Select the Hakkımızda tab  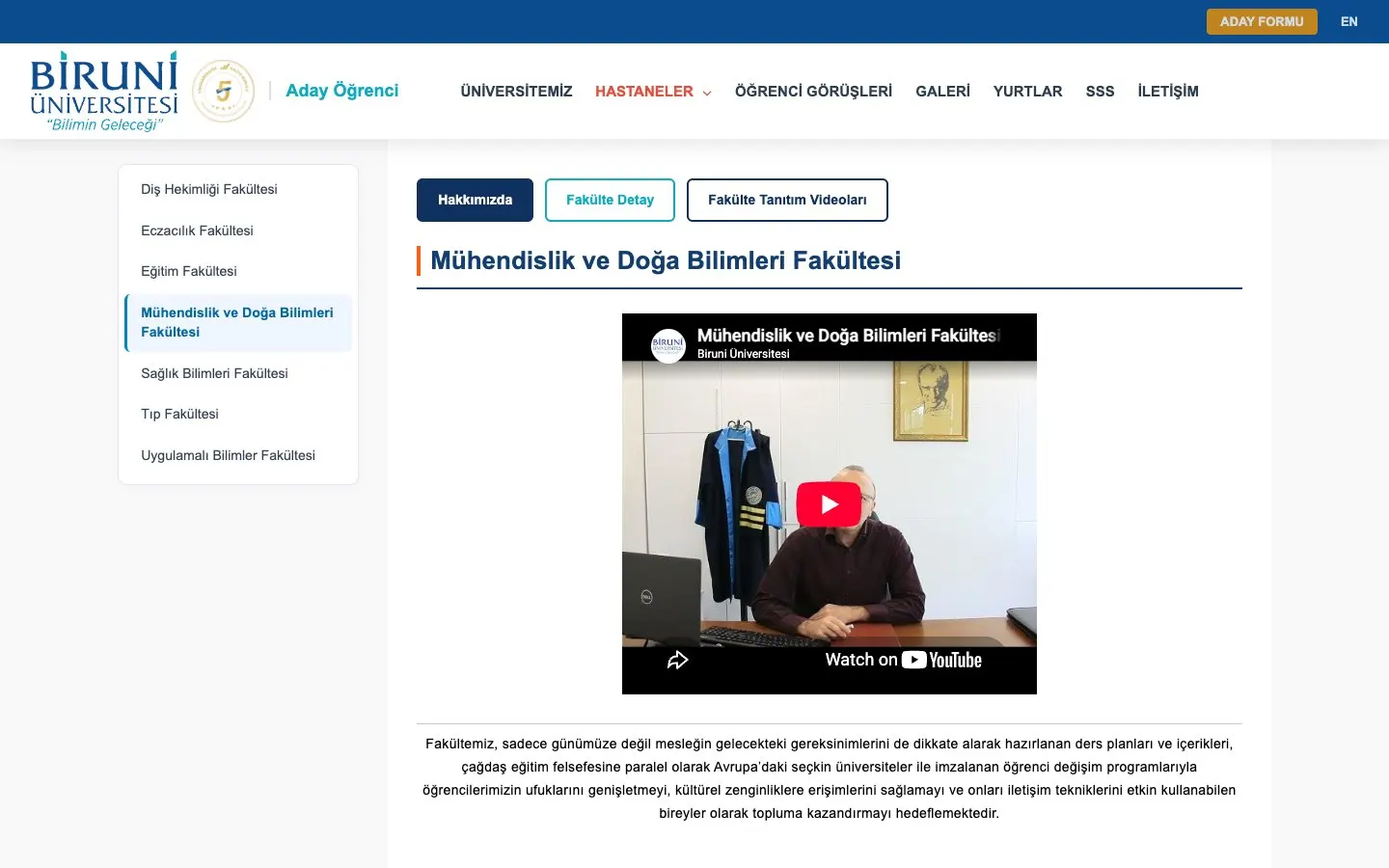click(x=475, y=200)
